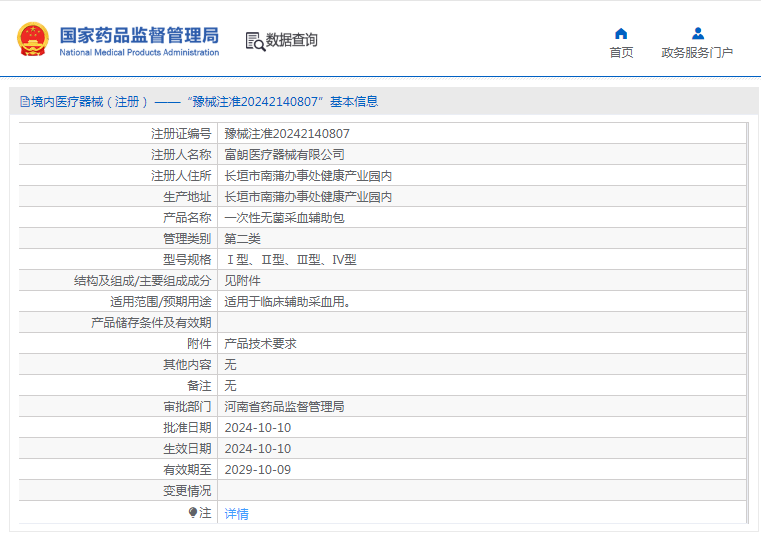Image resolution: width=761 pixels, height=541 pixels.
Task: Click the 有效期至 label
Action: (x=187, y=470)
